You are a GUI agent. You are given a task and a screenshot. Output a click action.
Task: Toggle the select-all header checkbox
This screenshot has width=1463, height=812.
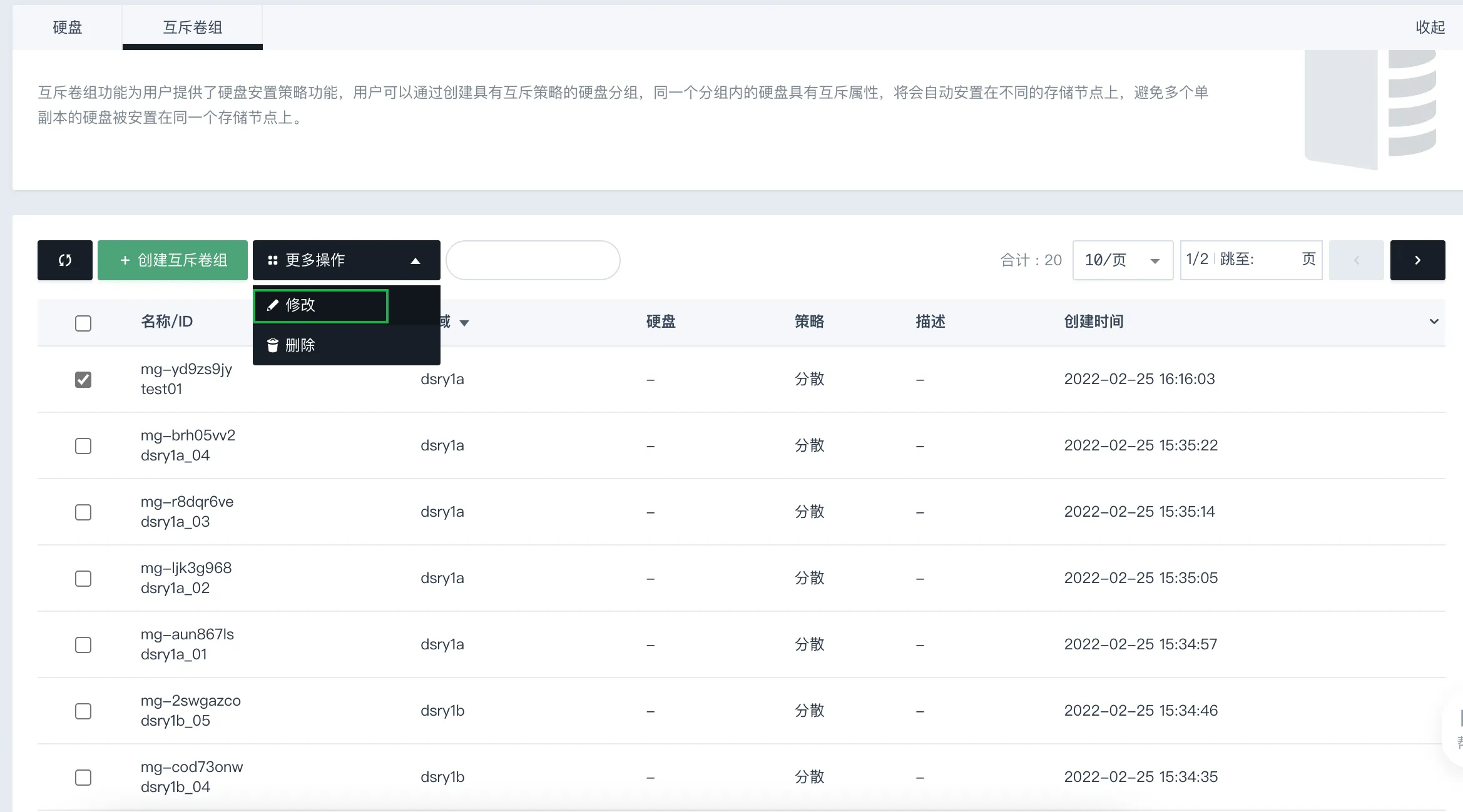(83, 323)
